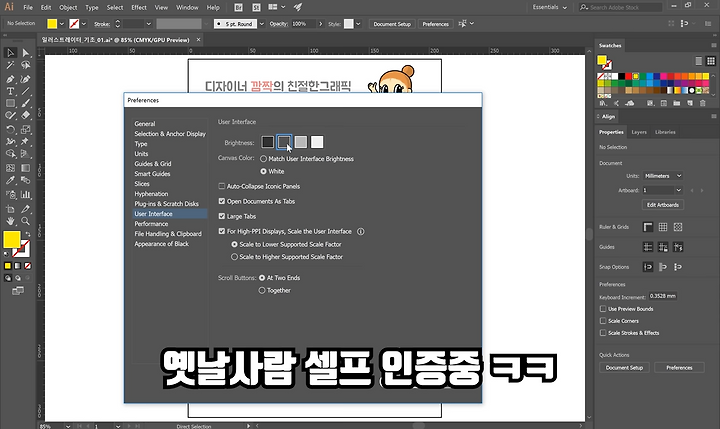
Task: Select Scale to Higher Supported Scale Factor
Action: click(235, 257)
